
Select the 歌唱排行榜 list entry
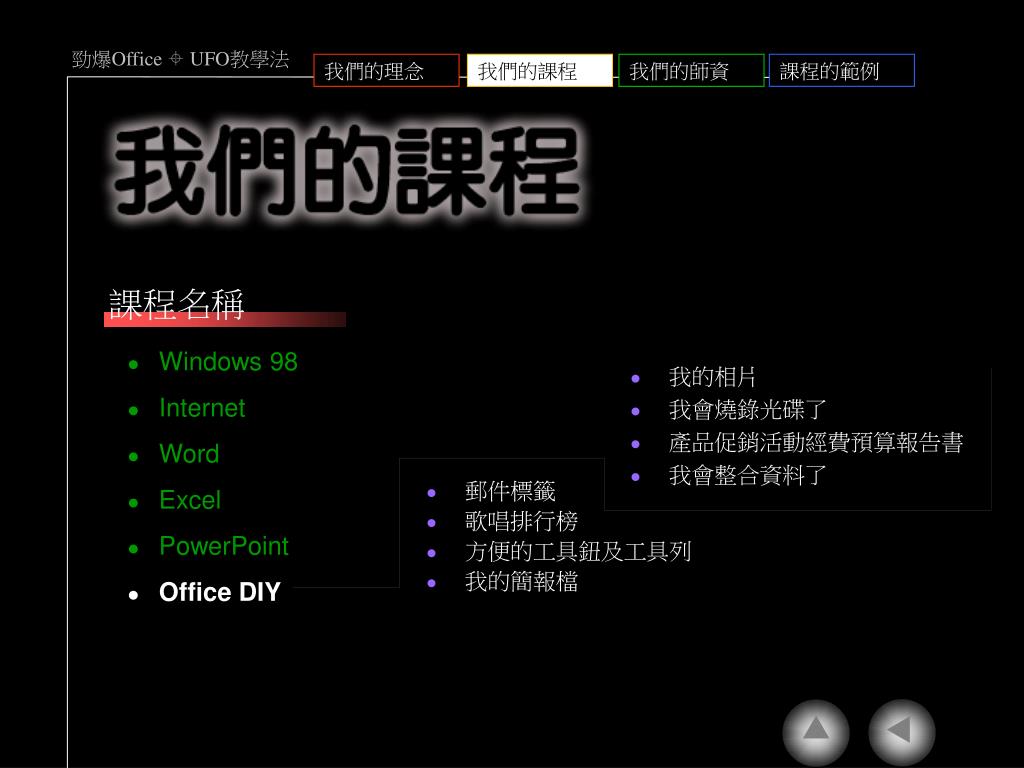click(x=521, y=521)
